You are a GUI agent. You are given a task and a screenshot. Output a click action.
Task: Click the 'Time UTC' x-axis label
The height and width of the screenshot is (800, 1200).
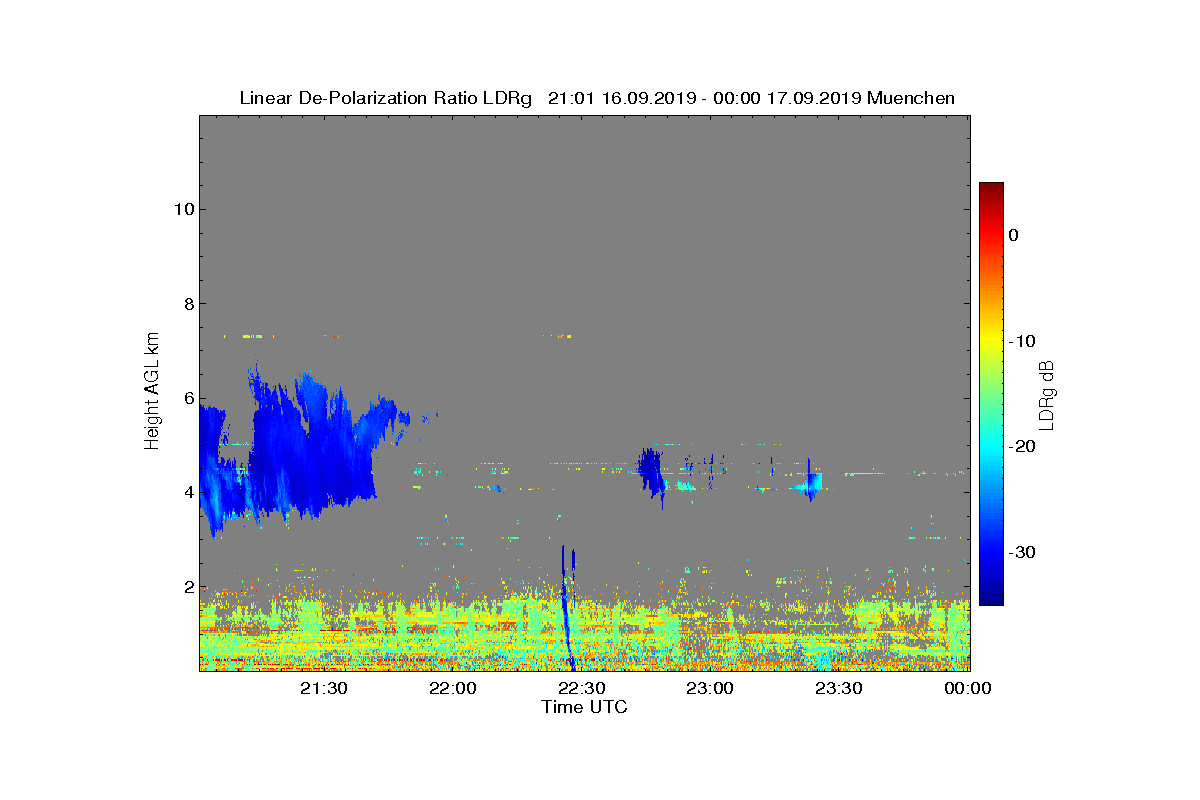tap(584, 707)
